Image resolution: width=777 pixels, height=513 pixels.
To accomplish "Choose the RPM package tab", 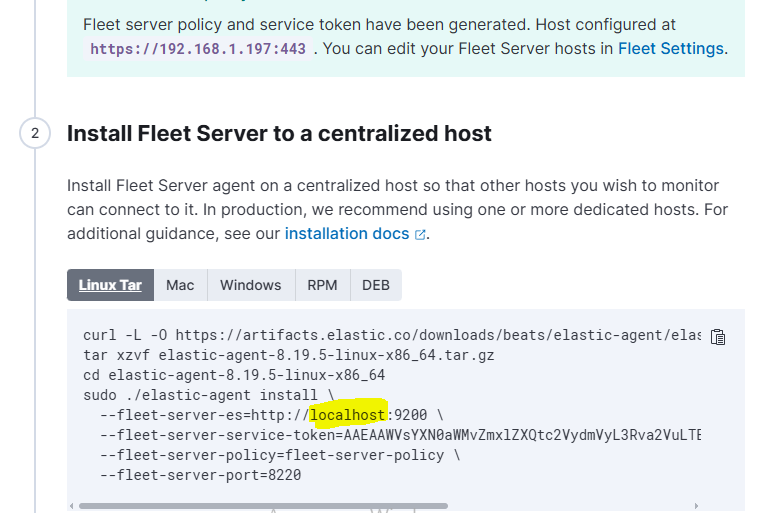I will tap(322, 285).
